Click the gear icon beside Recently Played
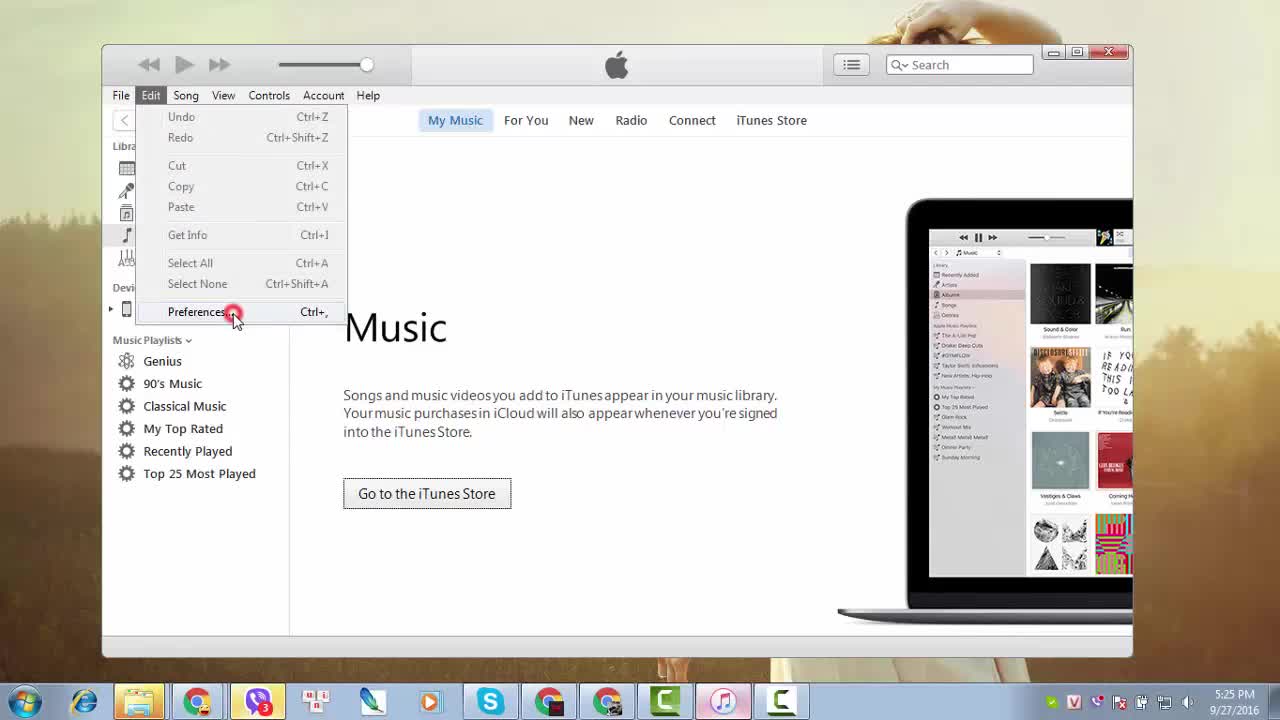The height and width of the screenshot is (720, 1280). [x=126, y=451]
